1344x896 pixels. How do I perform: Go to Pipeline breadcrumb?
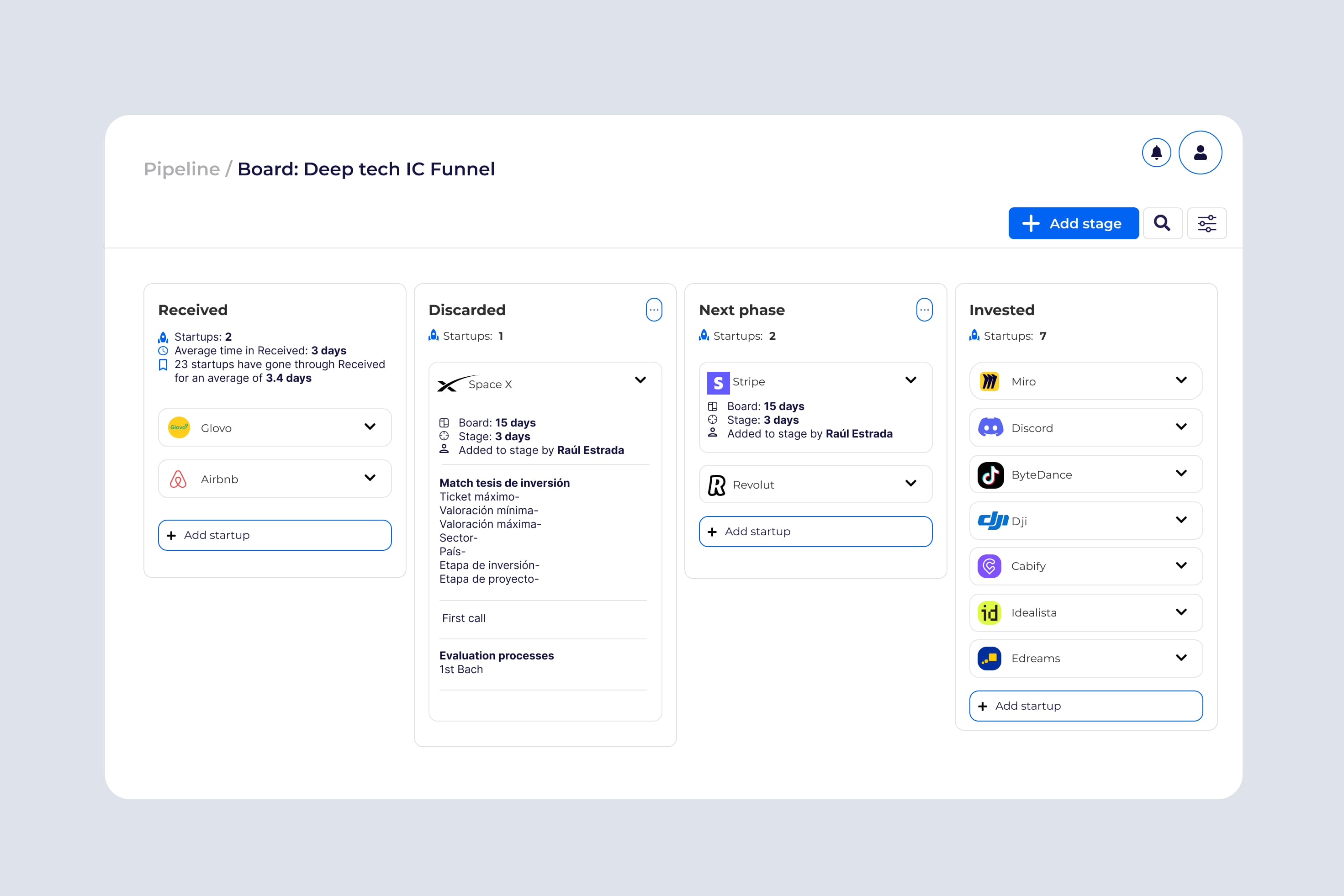(x=181, y=169)
